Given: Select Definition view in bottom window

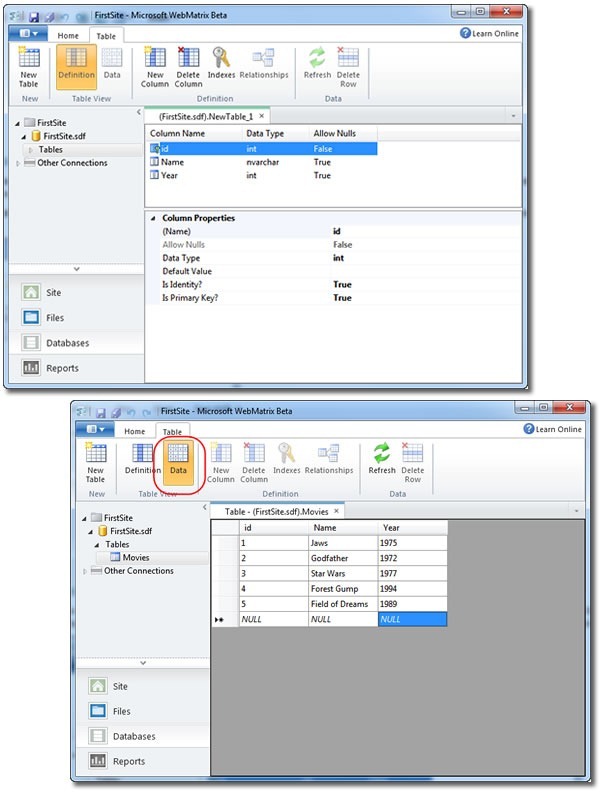Looking at the screenshot, I should [x=142, y=460].
